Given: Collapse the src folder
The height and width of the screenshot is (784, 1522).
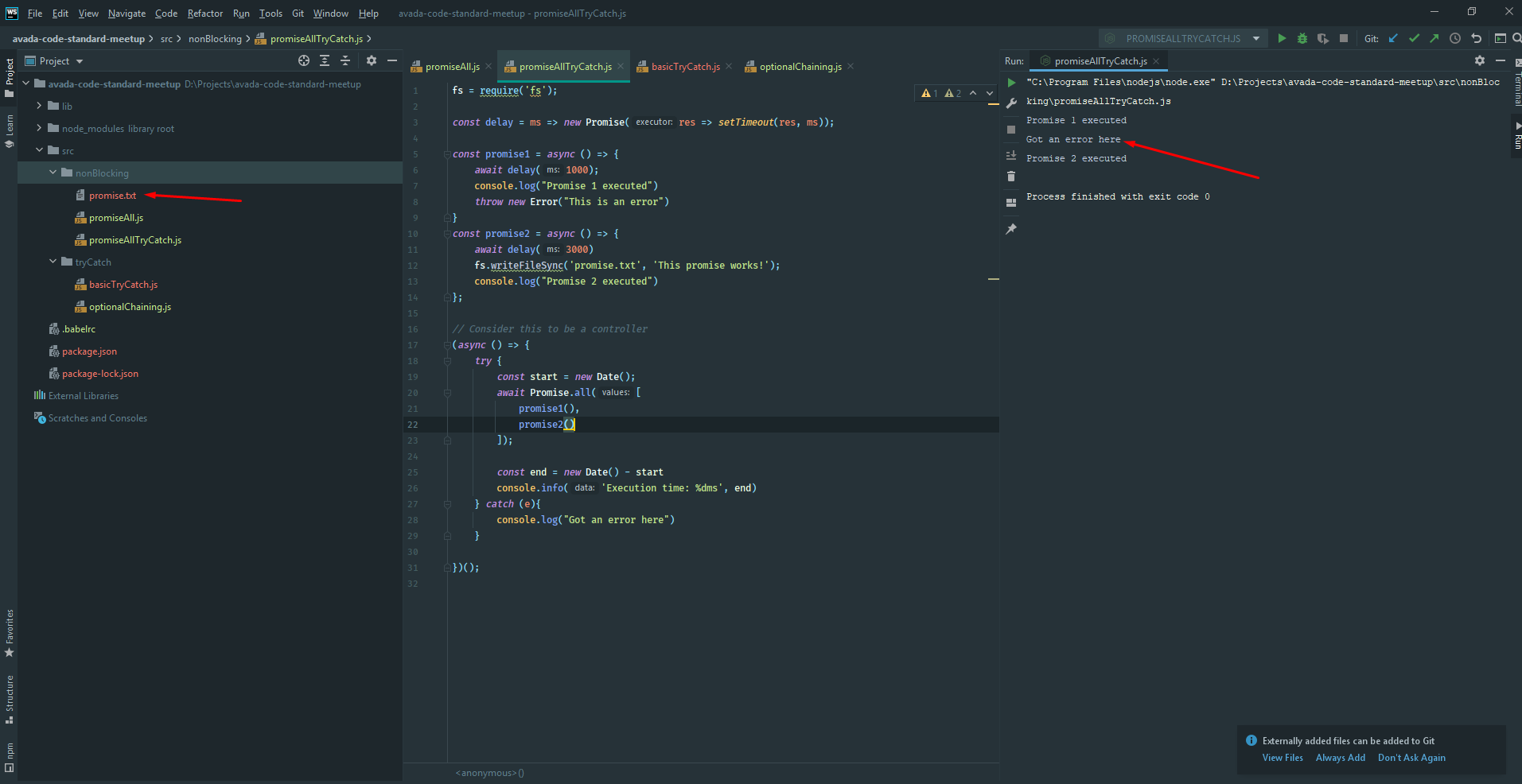Looking at the screenshot, I should [x=39, y=150].
